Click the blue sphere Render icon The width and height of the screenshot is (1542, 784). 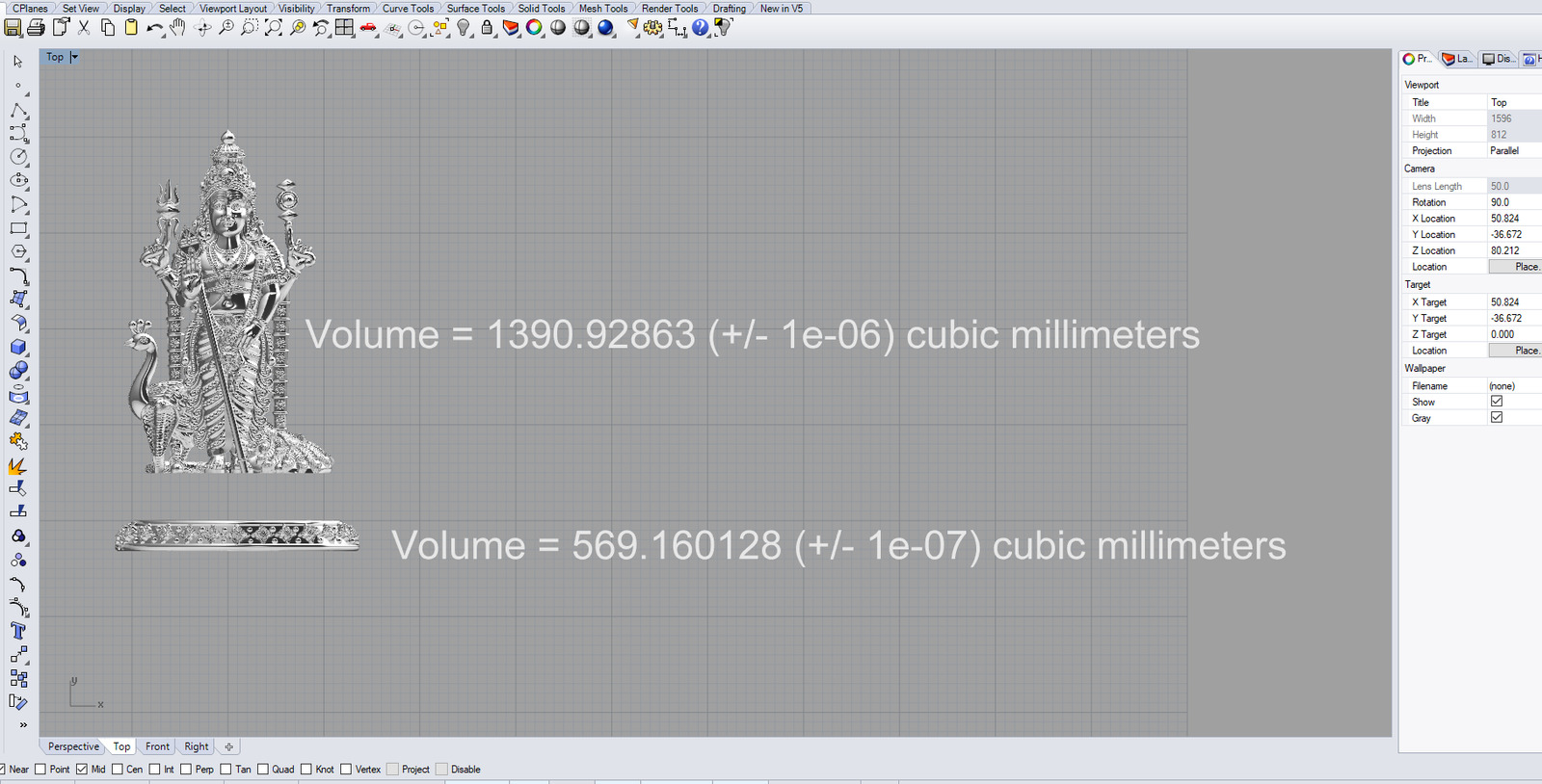pyautogui.click(x=605, y=28)
